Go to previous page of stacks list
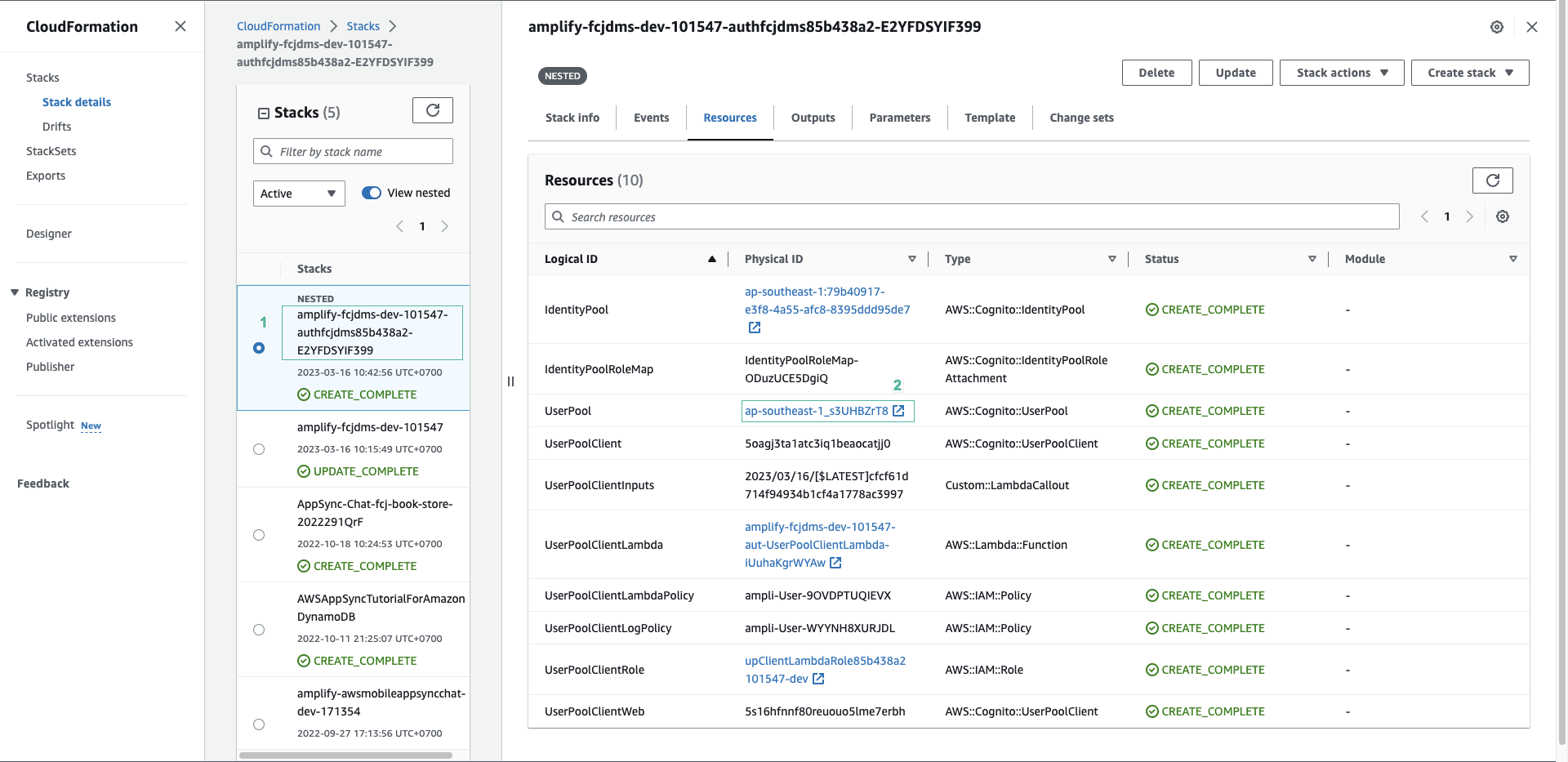The height and width of the screenshot is (762, 1568). click(399, 226)
